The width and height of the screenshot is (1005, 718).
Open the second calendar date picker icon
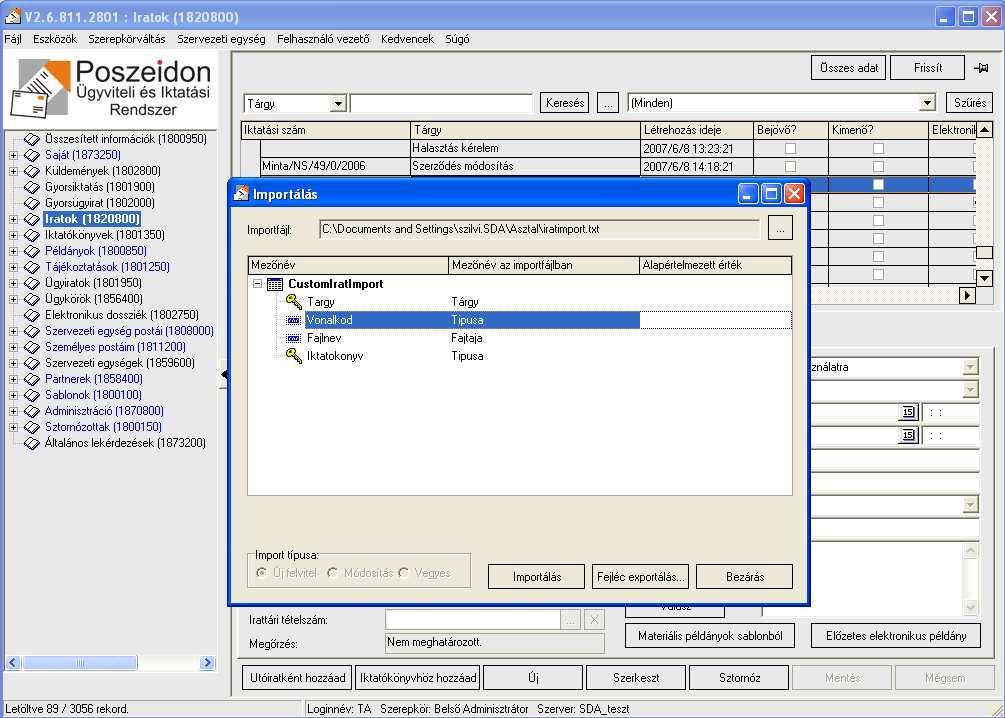pos(908,435)
